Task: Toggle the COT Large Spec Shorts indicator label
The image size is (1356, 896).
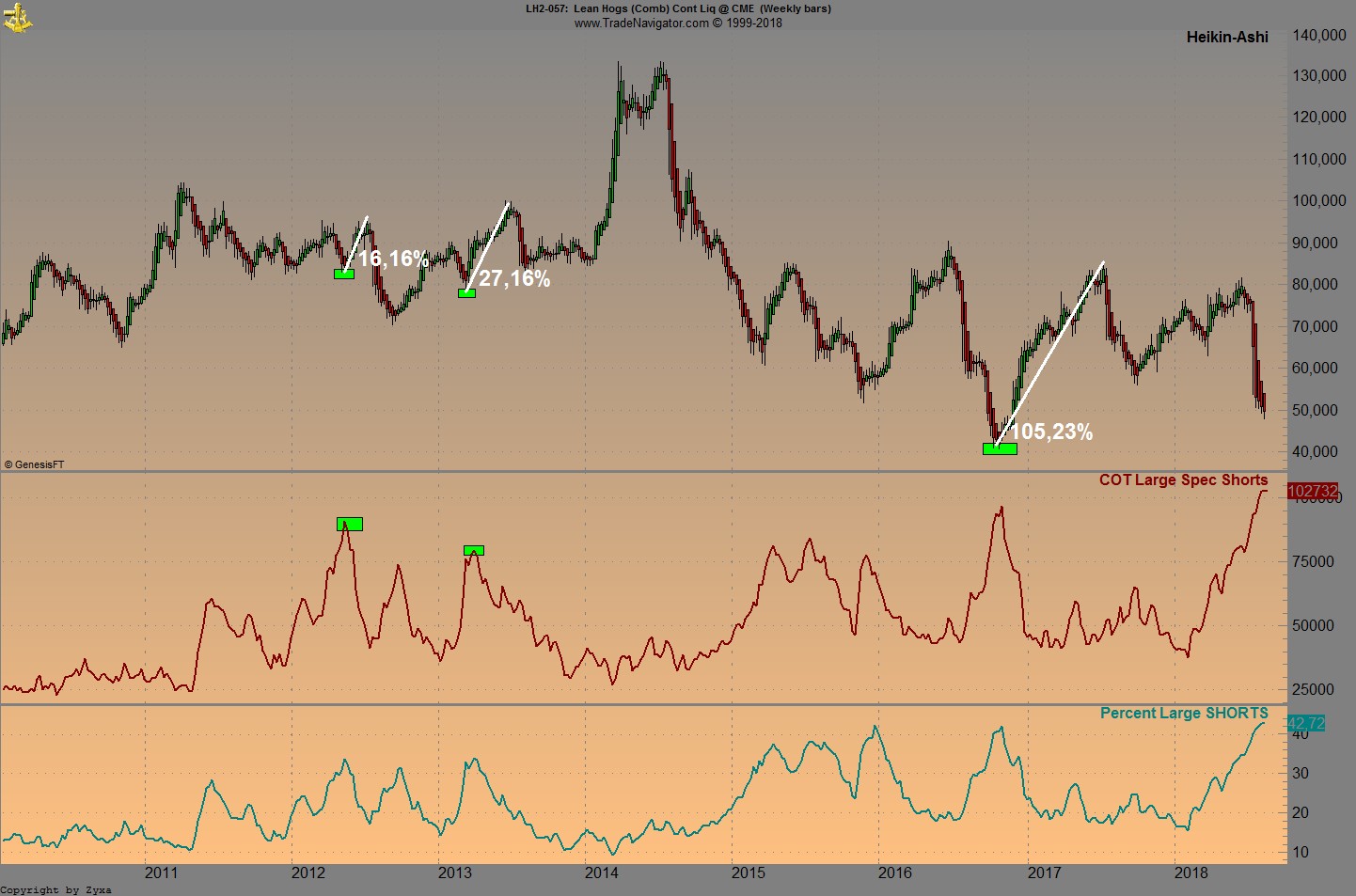Action: 1184,480
